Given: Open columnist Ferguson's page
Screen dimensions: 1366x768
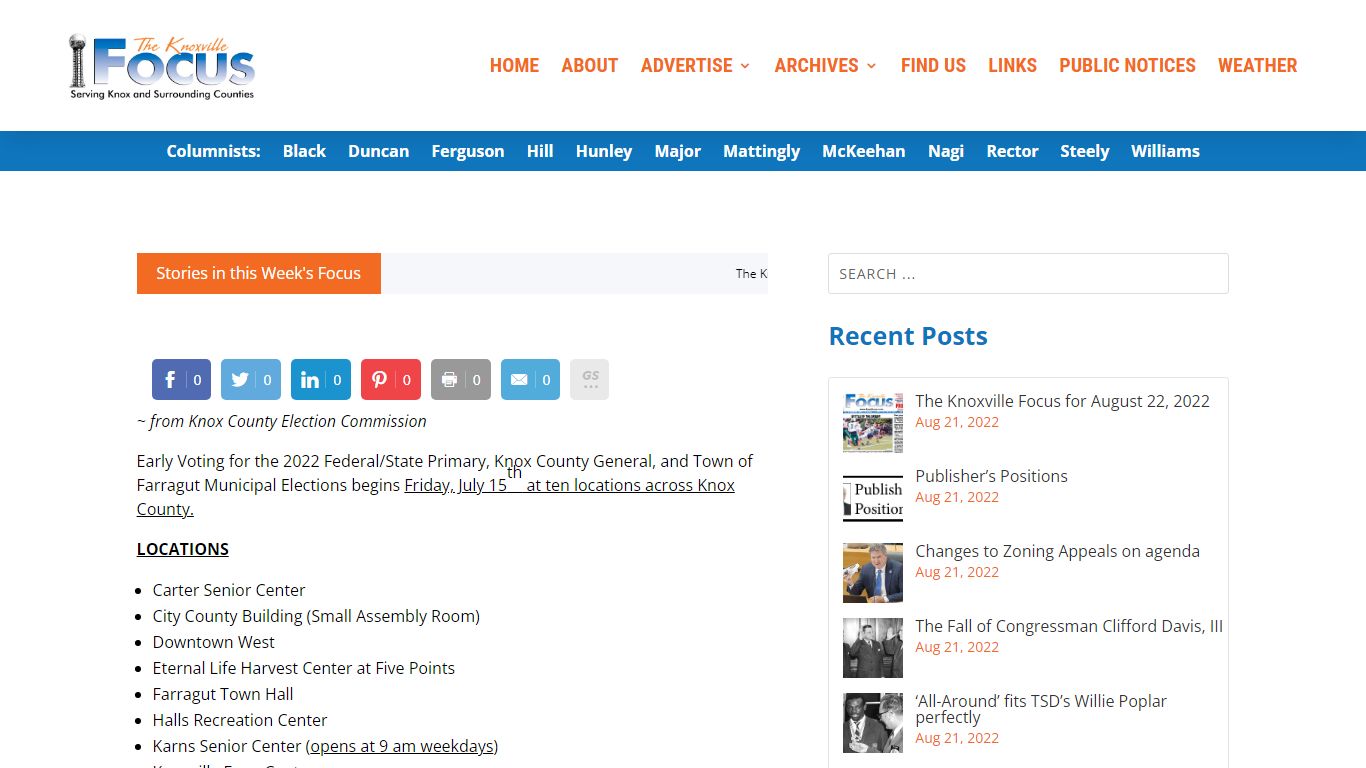Looking at the screenshot, I should [467, 151].
